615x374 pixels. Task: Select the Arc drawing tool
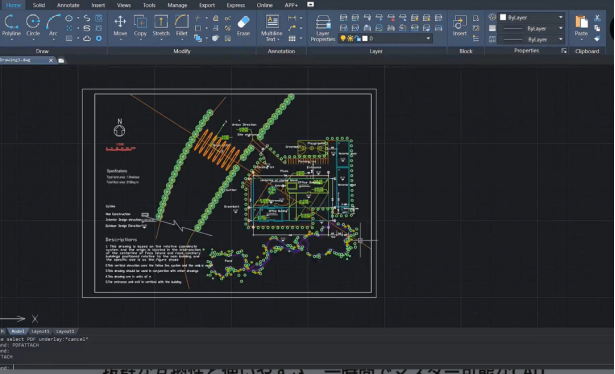(x=53, y=25)
